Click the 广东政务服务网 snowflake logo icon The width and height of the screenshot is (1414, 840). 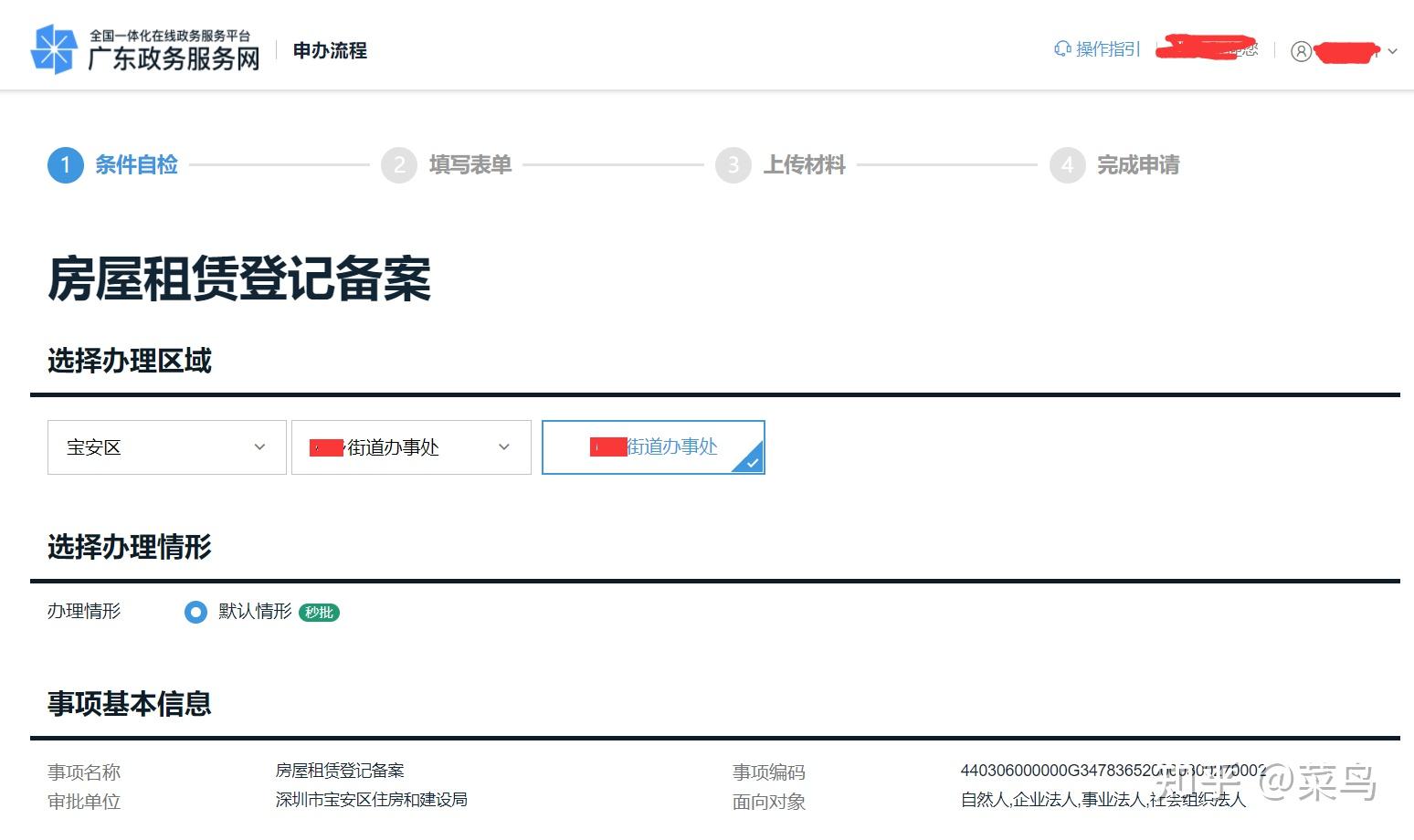coord(54,49)
